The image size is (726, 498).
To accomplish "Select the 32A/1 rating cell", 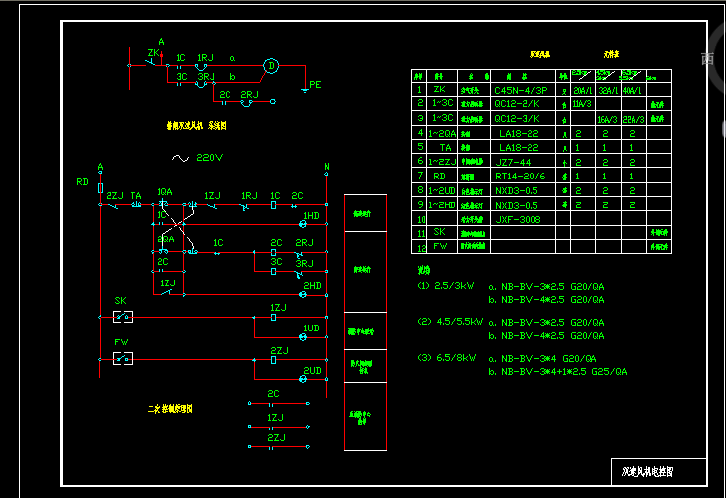I will tap(608, 91).
